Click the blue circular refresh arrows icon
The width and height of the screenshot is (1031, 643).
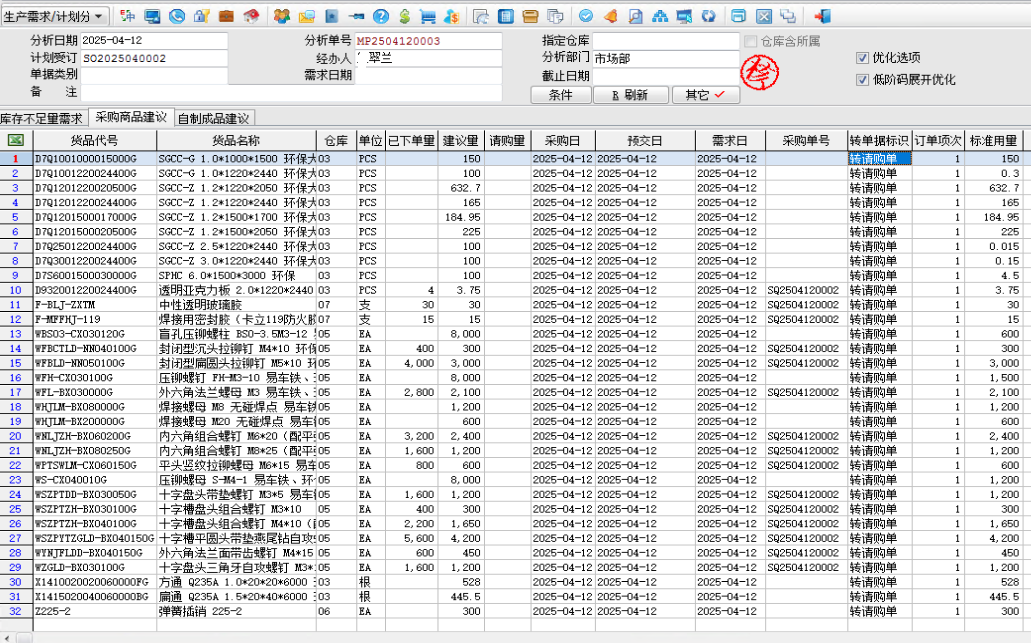tap(708, 16)
